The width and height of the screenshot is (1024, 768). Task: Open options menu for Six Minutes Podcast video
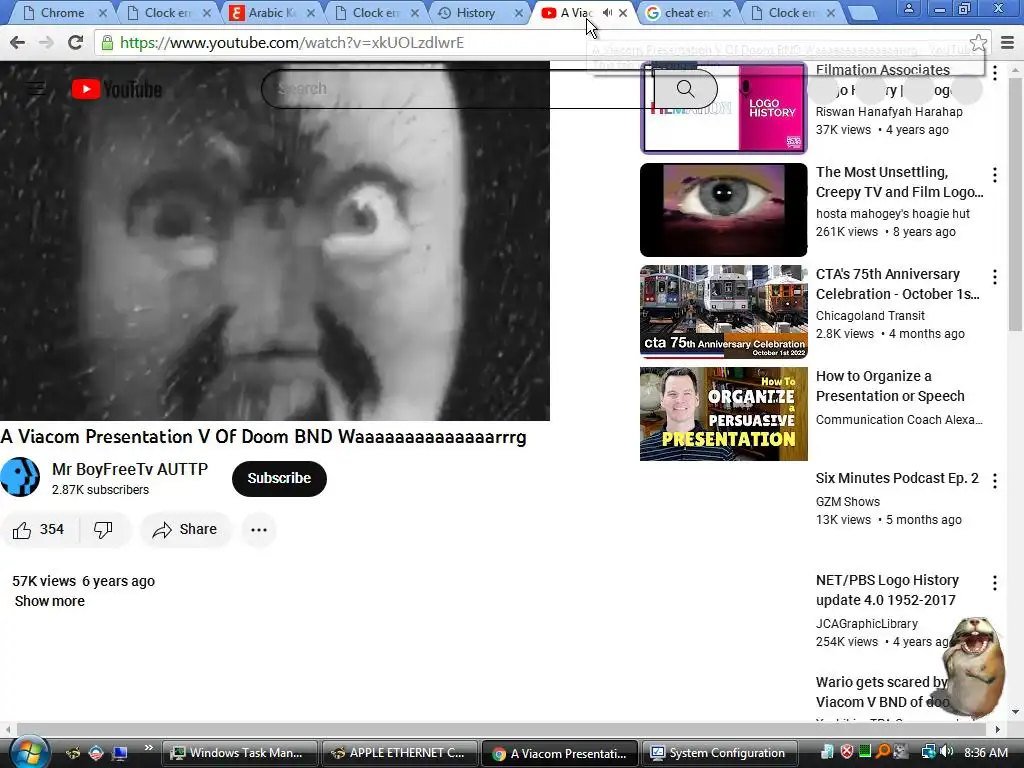tap(995, 481)
